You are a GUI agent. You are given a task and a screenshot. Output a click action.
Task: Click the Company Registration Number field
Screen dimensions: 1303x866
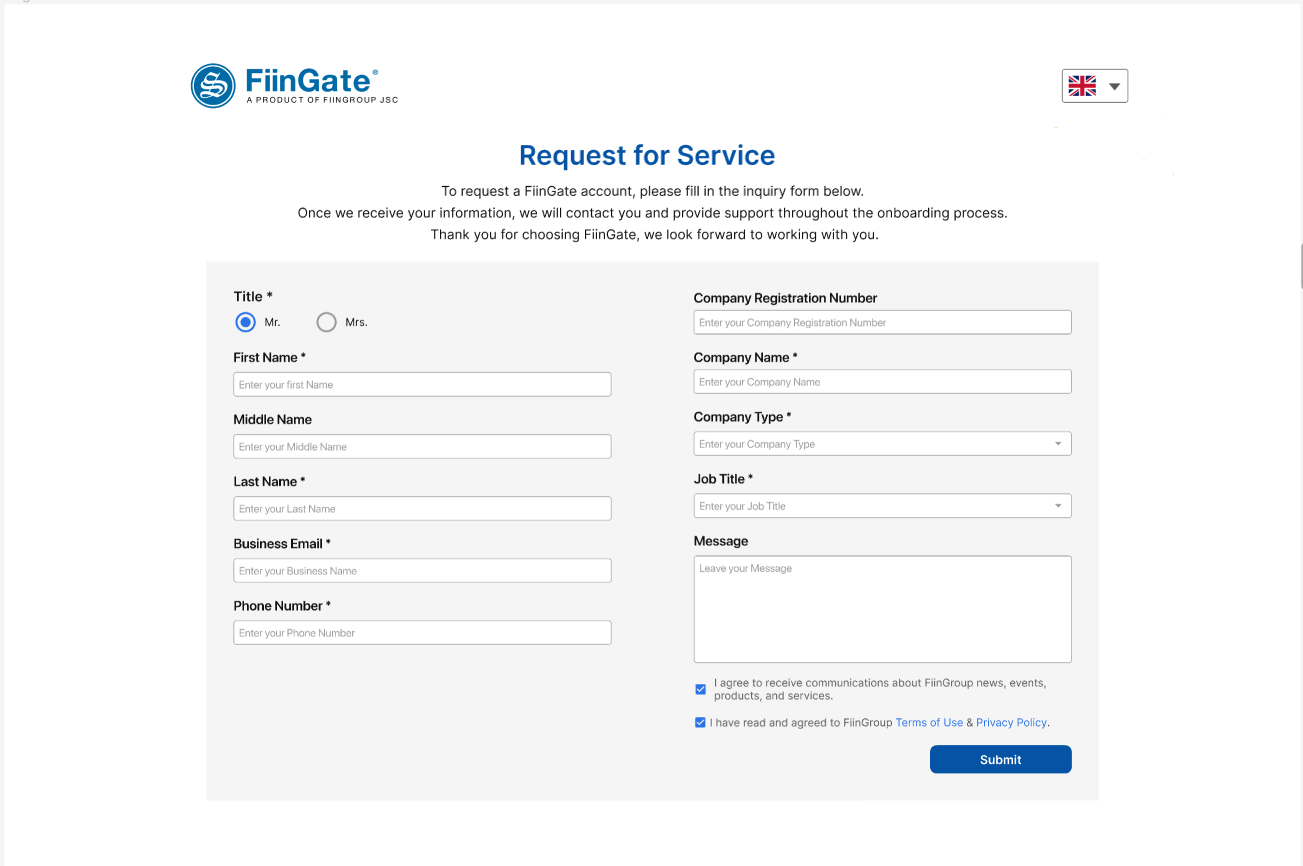point(882,322)
